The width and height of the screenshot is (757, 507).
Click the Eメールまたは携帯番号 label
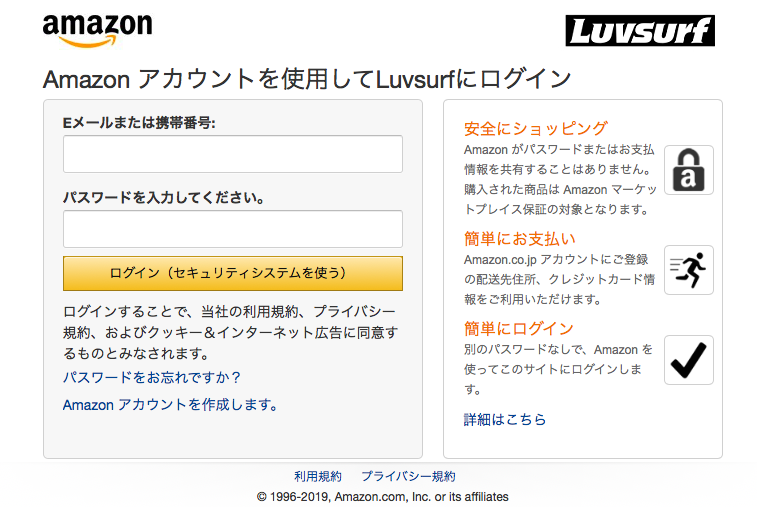(139, 123)
